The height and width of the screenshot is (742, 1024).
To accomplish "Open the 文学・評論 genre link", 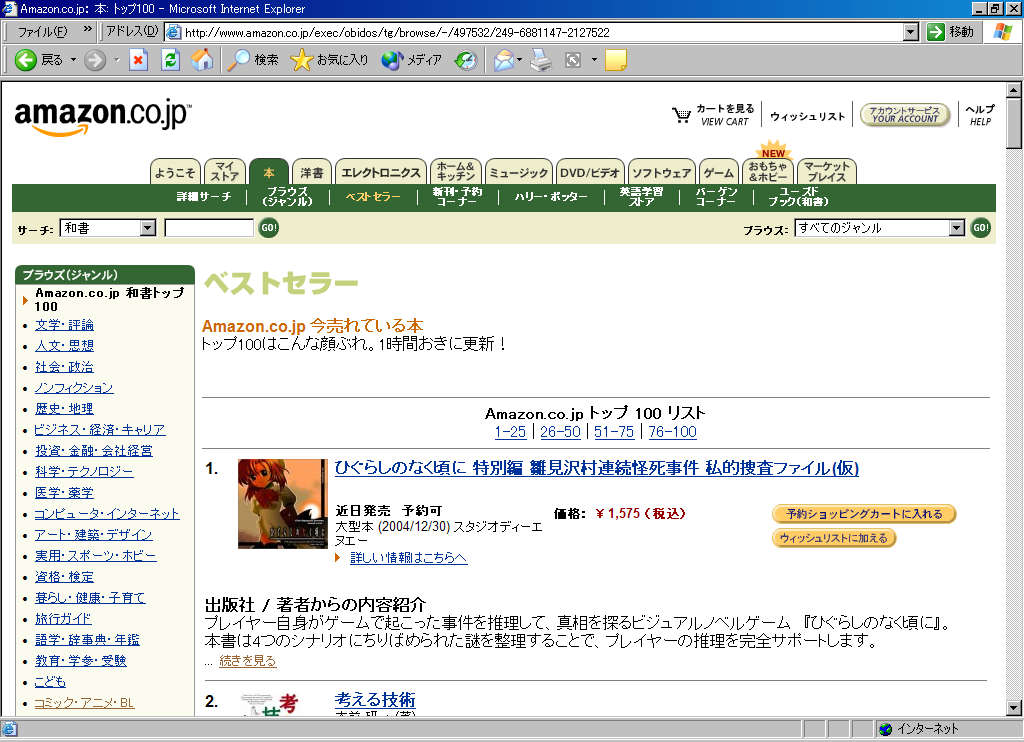I will coord(64,325).
